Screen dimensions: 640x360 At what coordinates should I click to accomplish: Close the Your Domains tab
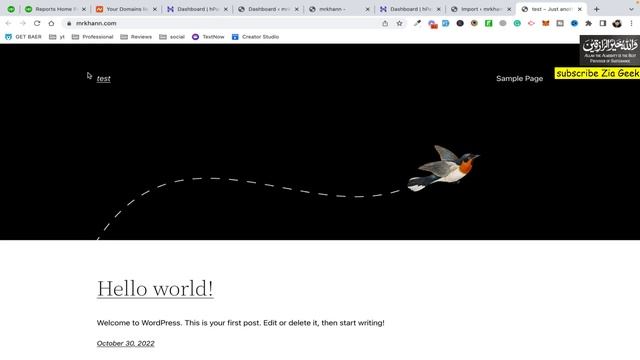155,9
